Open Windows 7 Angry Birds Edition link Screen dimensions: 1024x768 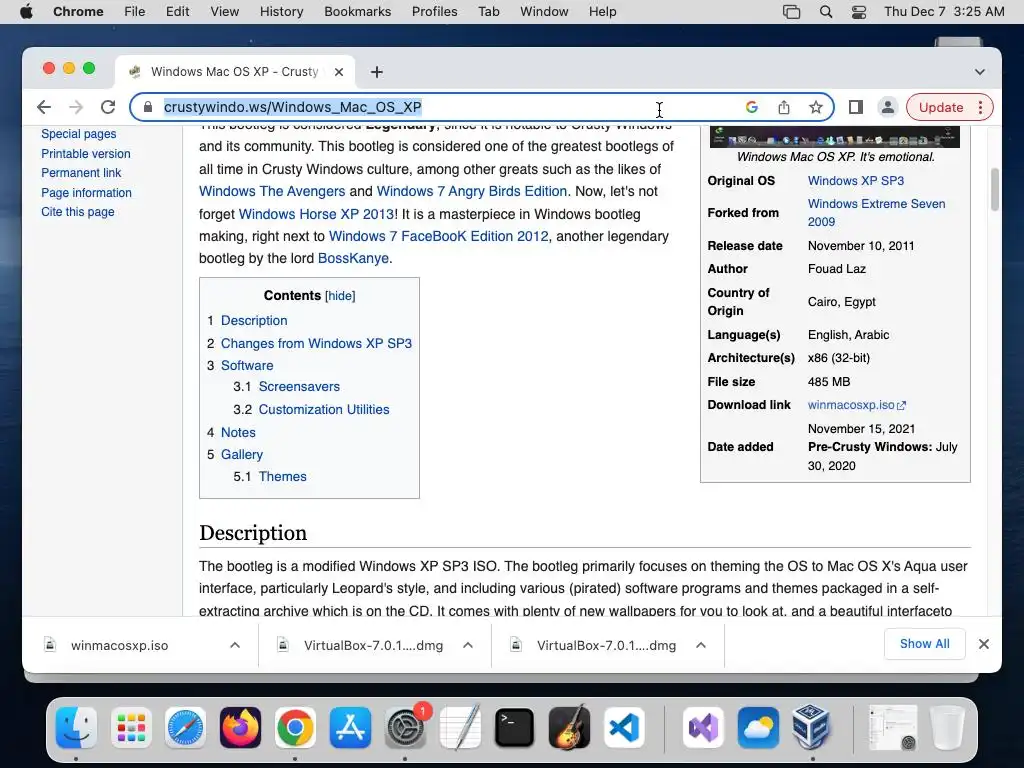coord(472,191)
